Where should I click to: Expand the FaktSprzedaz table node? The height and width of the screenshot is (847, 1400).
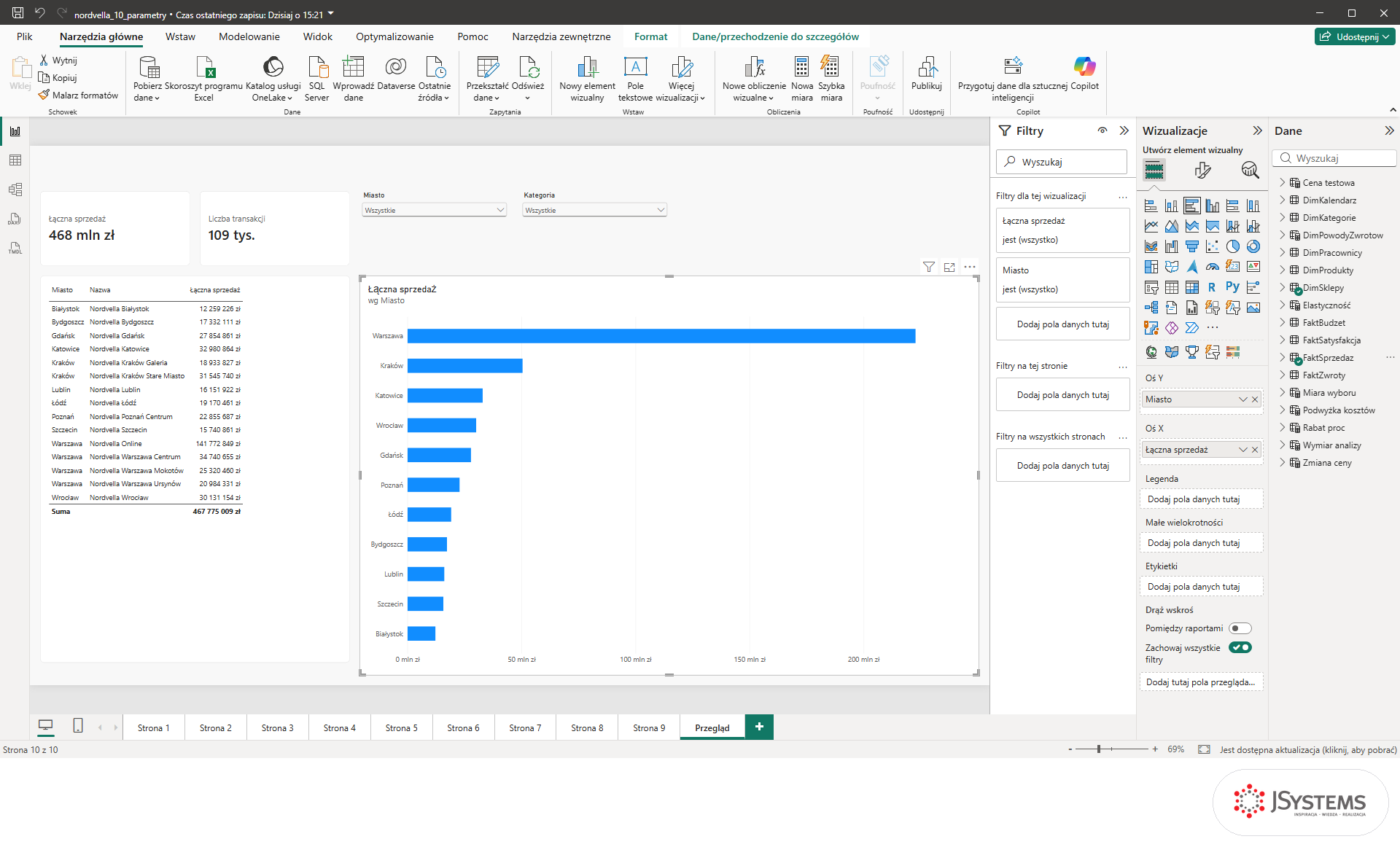tap(1283, 357)
